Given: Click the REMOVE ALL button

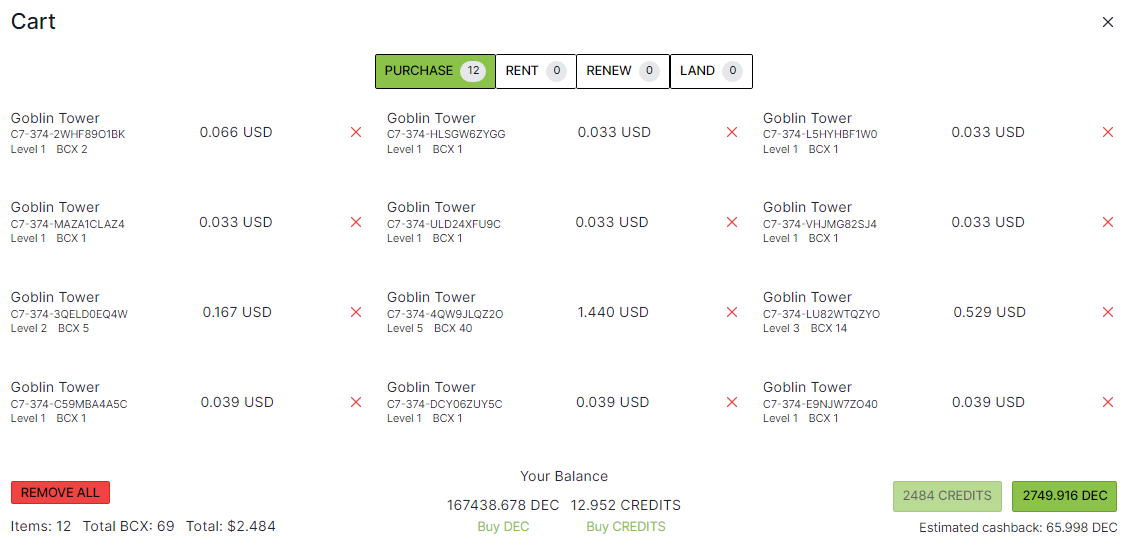Looking at the screenshot, I should (x=60, y=492).
